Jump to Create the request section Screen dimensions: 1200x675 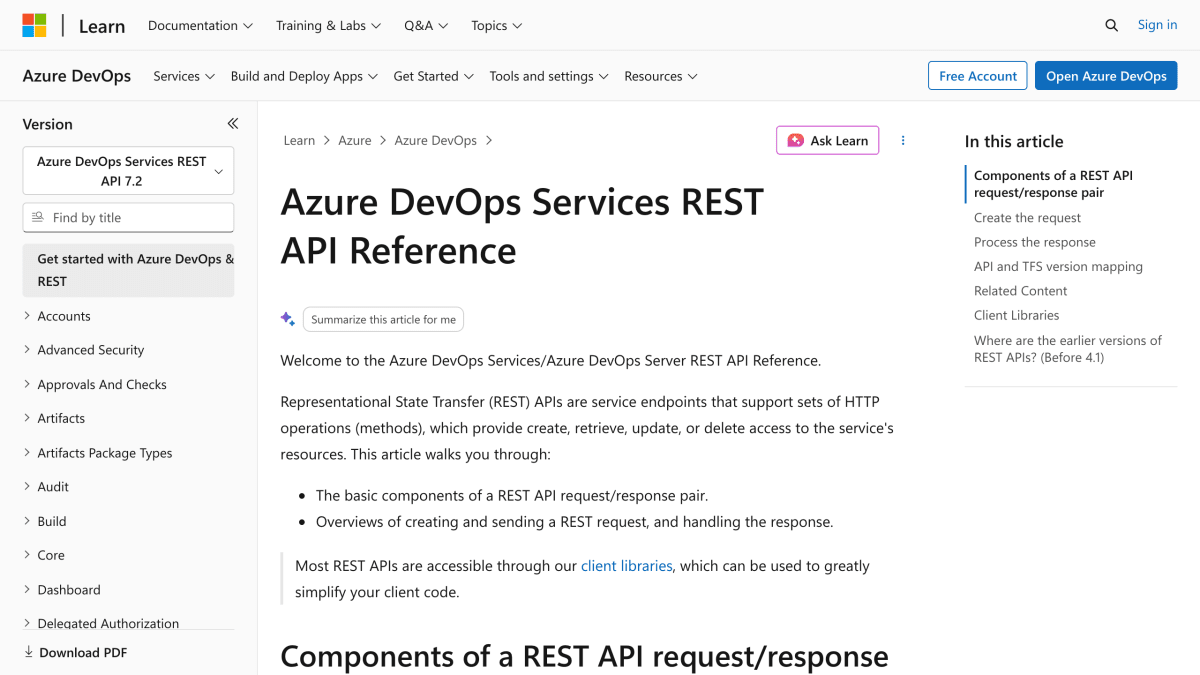(x=1027, y=218)
